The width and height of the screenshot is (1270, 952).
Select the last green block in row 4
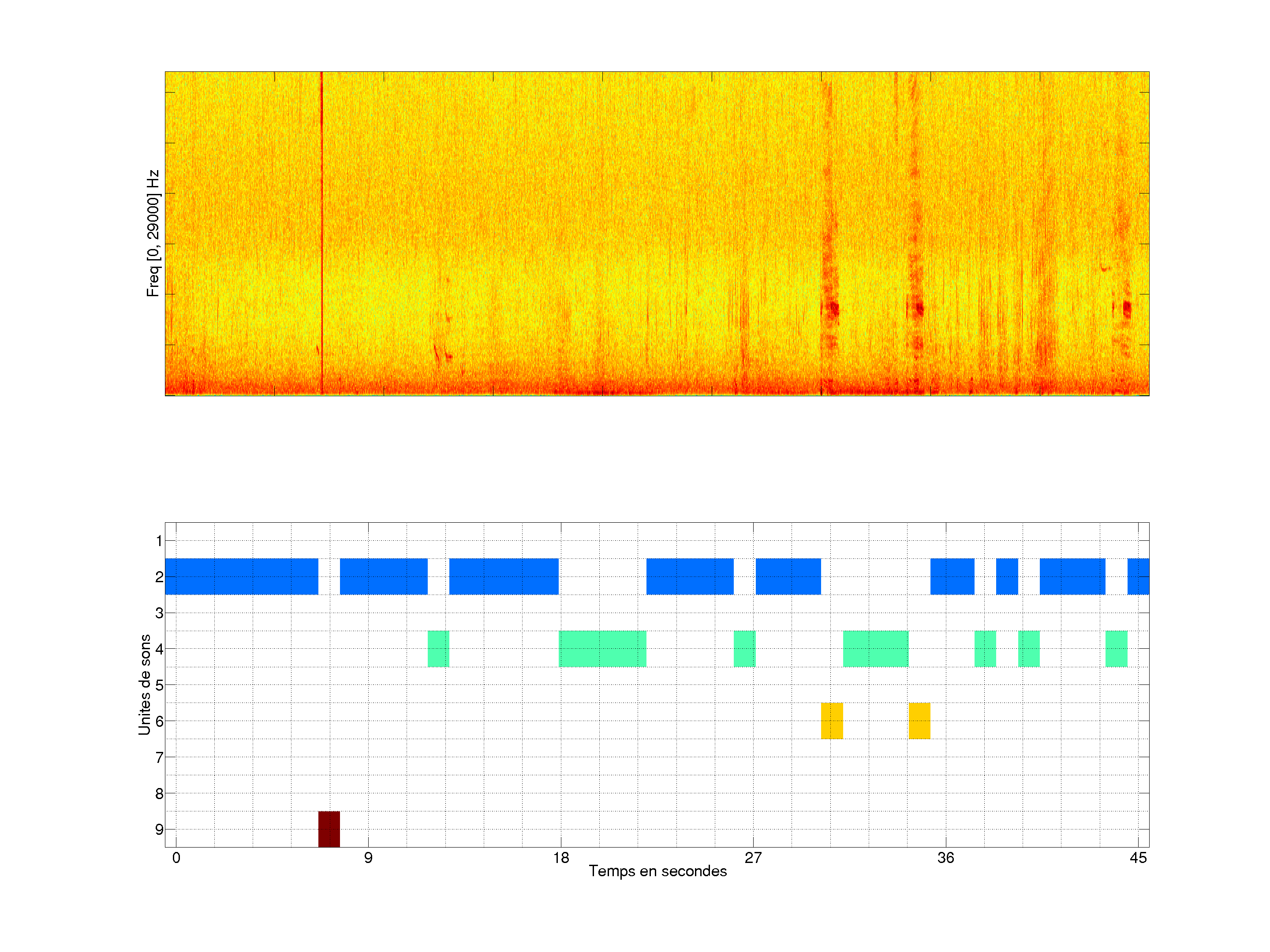[x=1116, y=648]
